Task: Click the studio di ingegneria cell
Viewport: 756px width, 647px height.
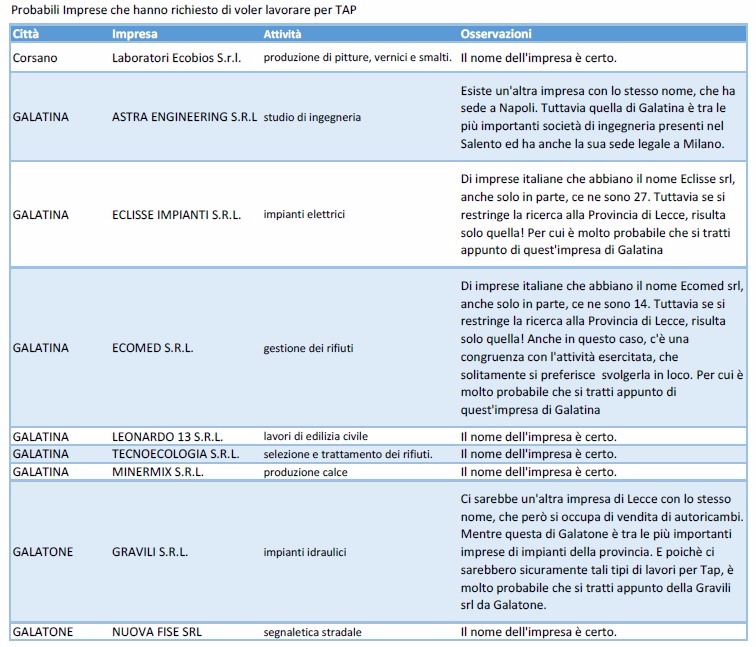Action: 312,117
